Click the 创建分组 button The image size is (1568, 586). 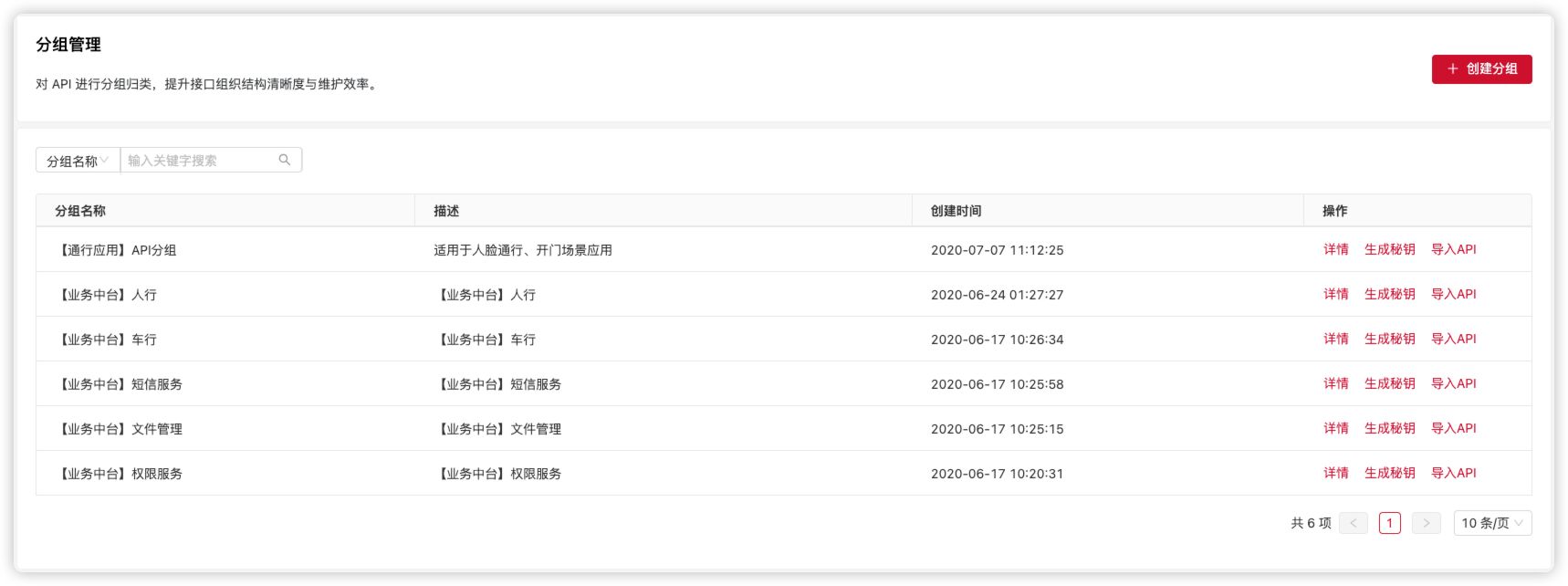click(1481, 69)
